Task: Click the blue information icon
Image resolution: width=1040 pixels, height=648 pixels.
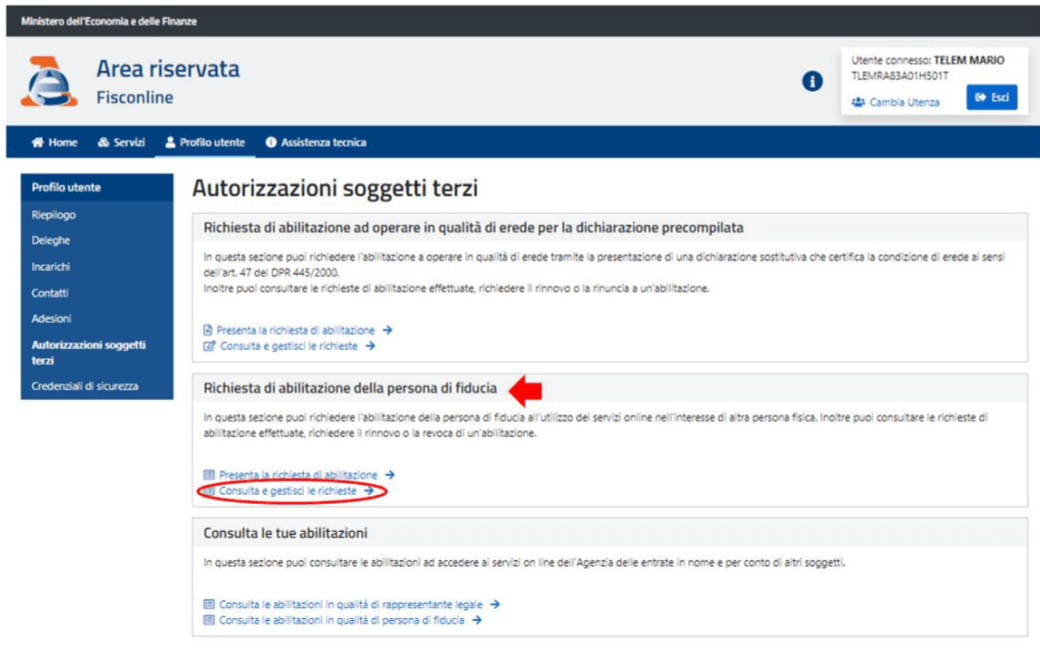Action: pyautogui.click(x=813, y=84)
